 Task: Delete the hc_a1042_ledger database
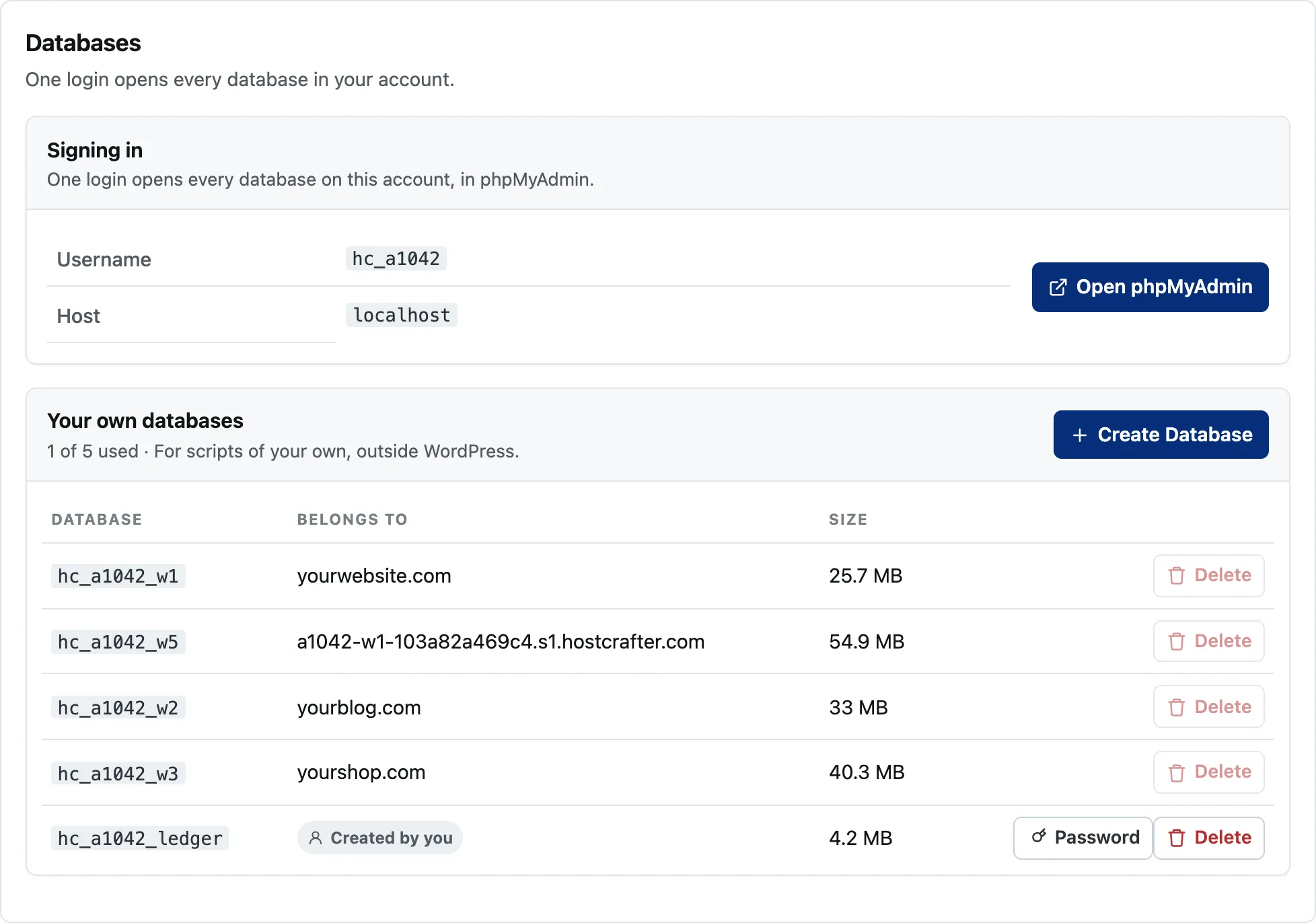[x=1208, y=838]
